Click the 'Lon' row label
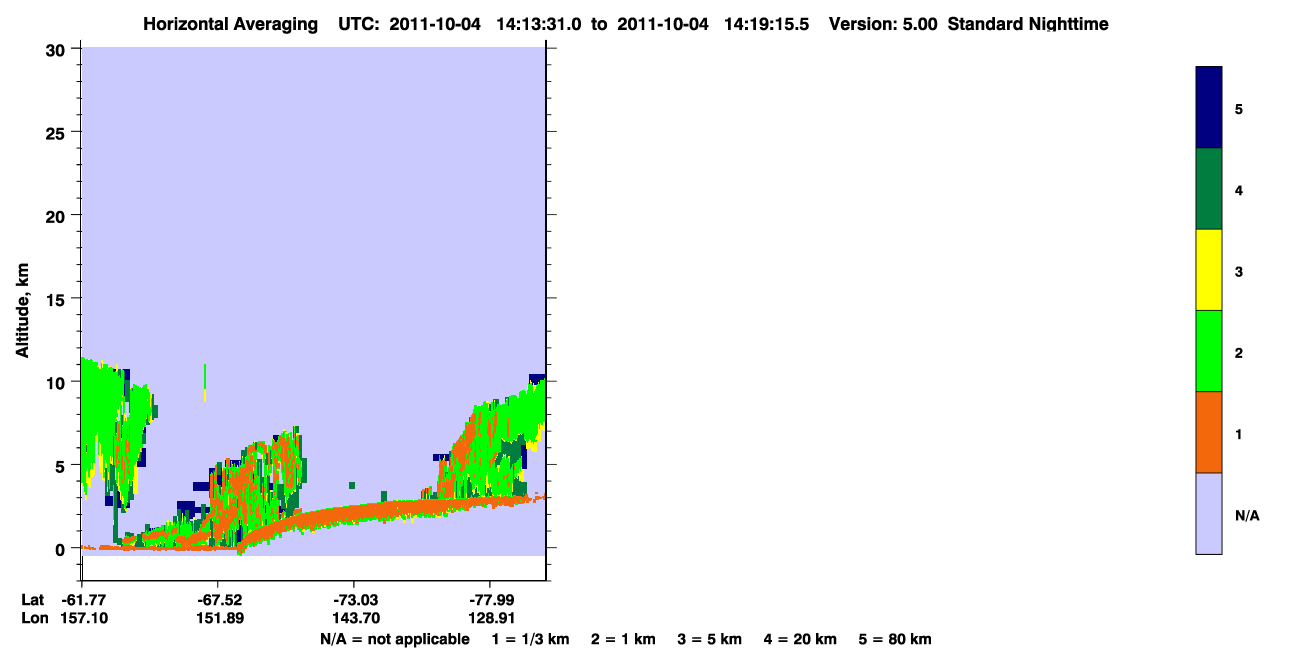This screenshot has width=1300, height=667. pos(33,619)
